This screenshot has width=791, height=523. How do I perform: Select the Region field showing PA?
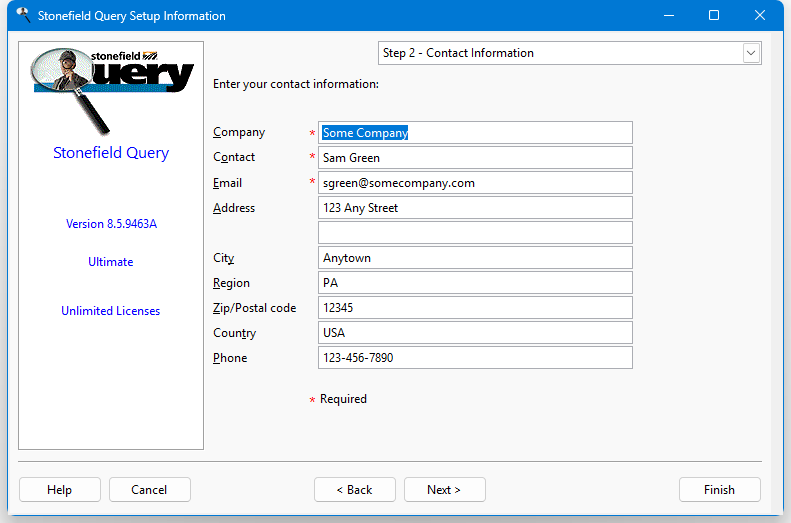[x=475, y=283]
